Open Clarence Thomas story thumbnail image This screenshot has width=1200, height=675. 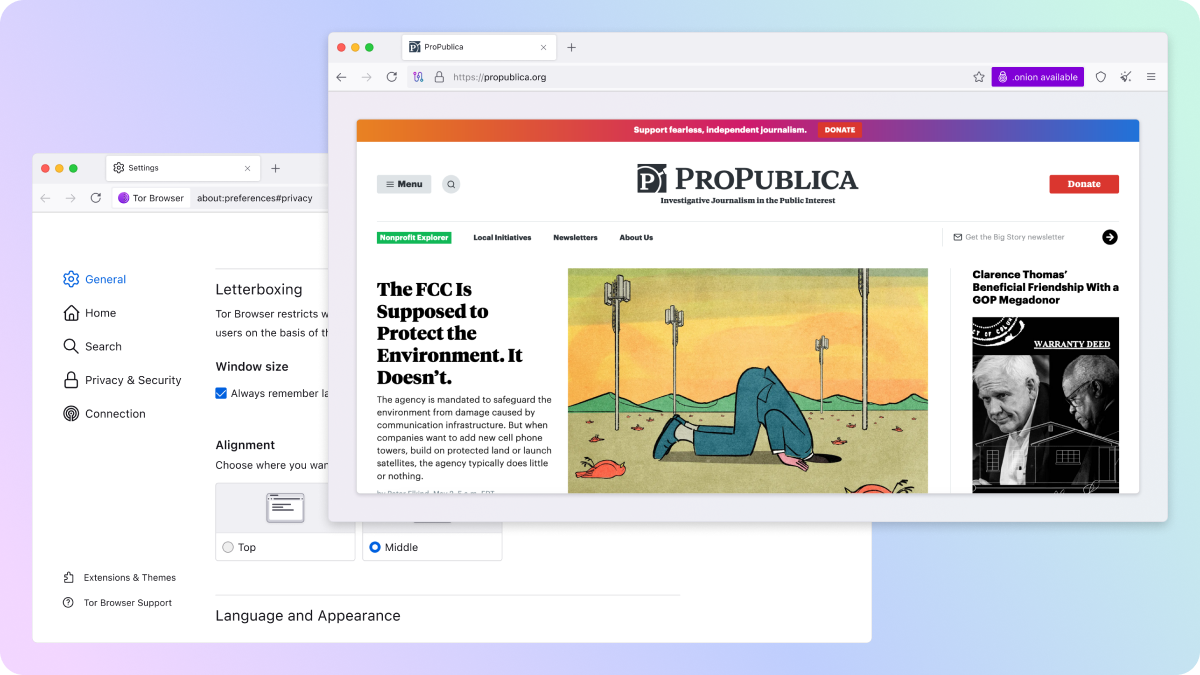tap(1045, 404)
